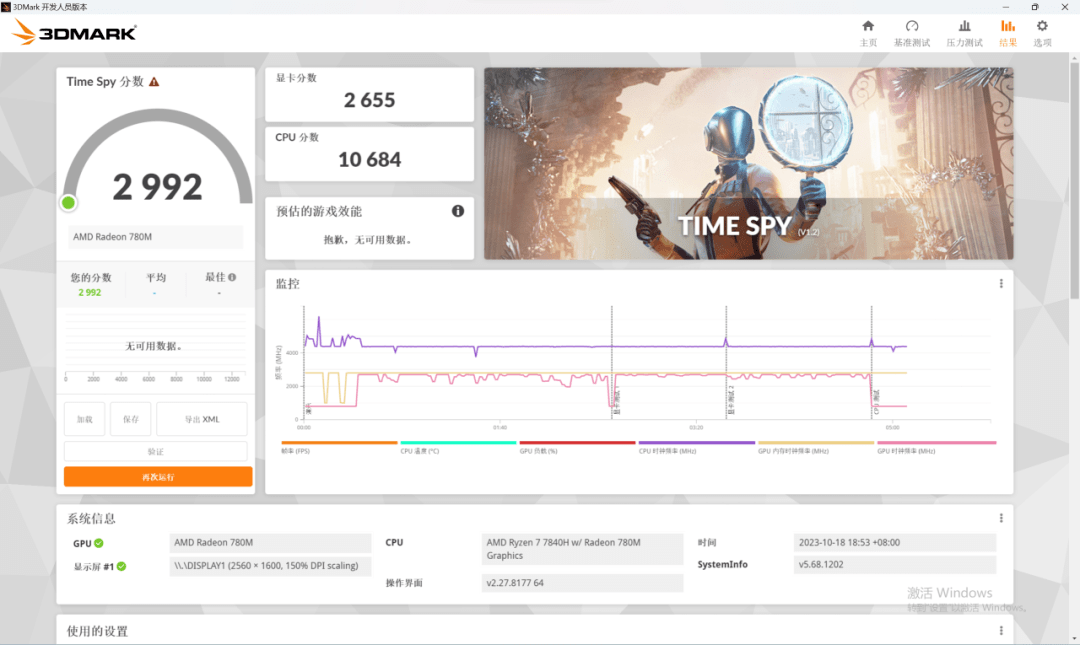
Task: Click the 监控 panel heading
Action: click(x=287, y=283)
